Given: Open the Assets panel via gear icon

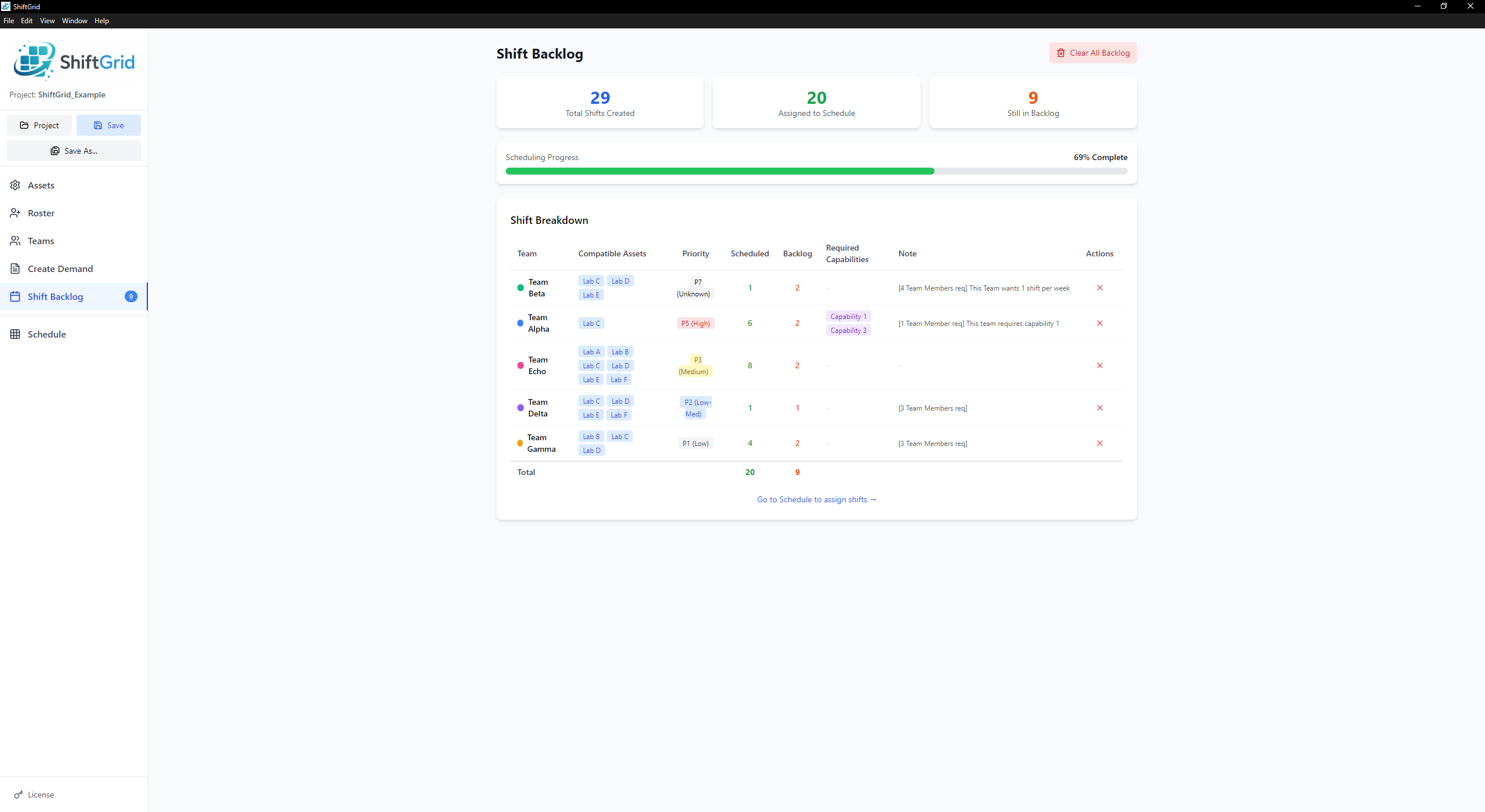Looking at the screenshot, I should [x=16, y=185].
